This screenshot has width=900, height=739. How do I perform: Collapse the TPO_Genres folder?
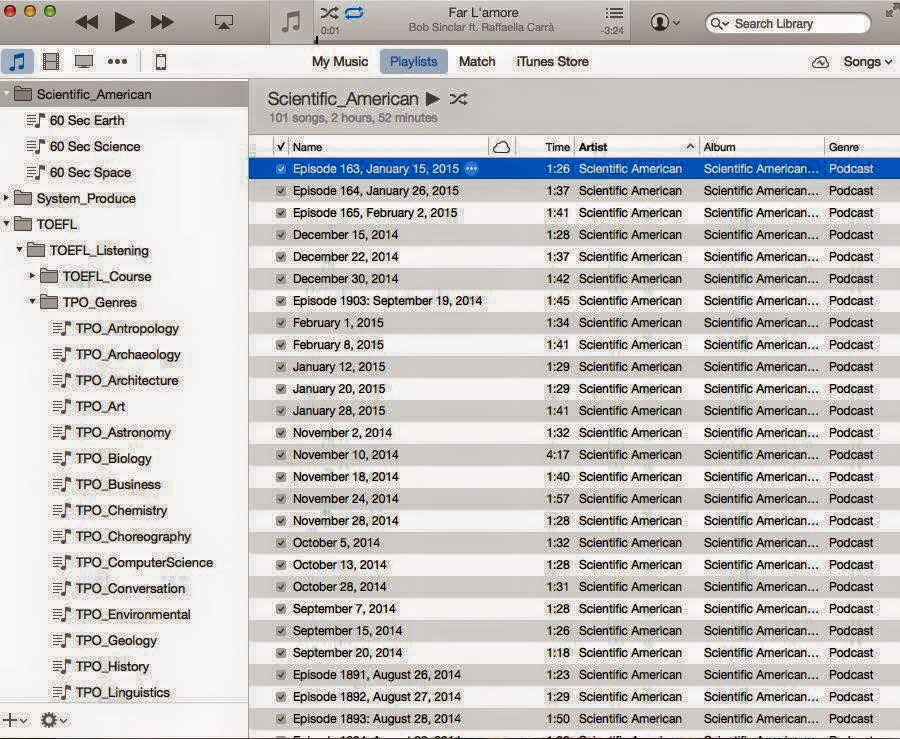pyautogui.click(x=32, y=301)
